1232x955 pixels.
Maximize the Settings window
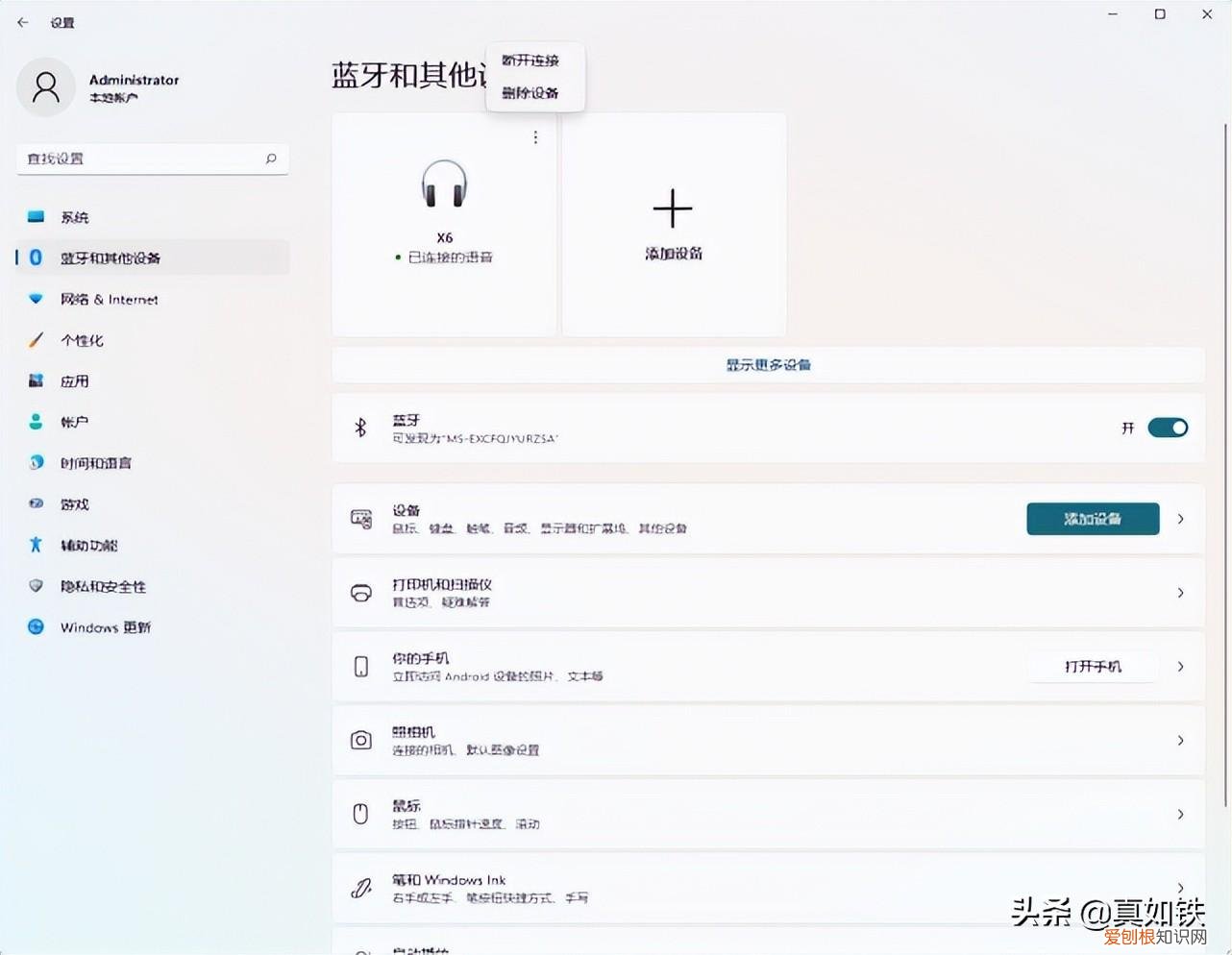click(1160, 14)
